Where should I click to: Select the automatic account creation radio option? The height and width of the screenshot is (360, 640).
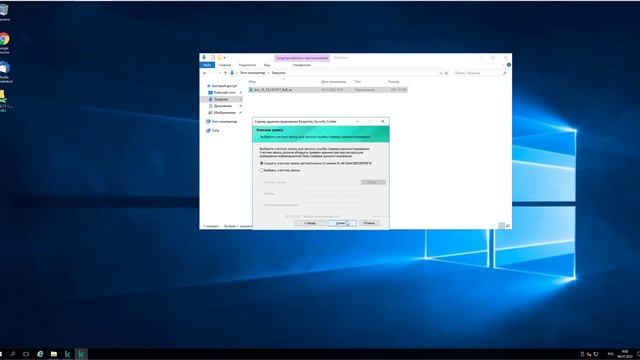pos(262,163)
